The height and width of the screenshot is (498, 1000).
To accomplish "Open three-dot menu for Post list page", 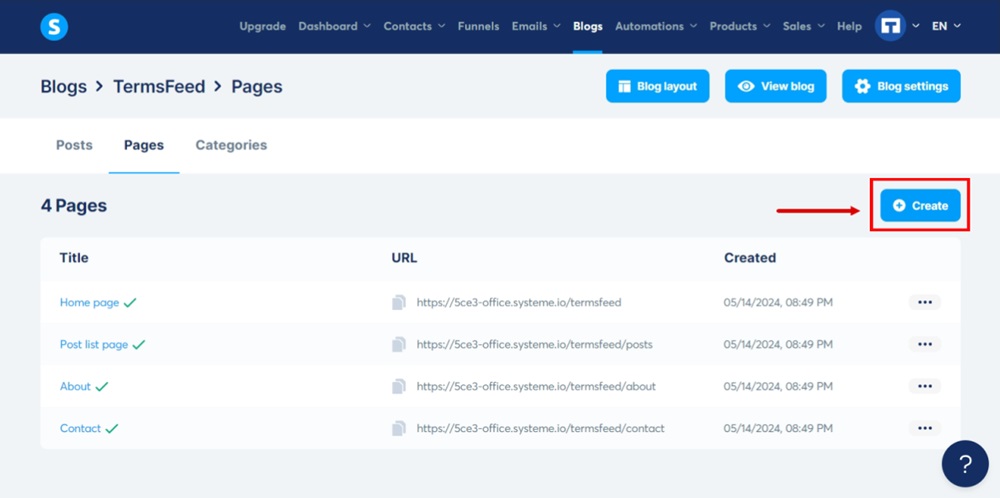I will coord(925,344).
